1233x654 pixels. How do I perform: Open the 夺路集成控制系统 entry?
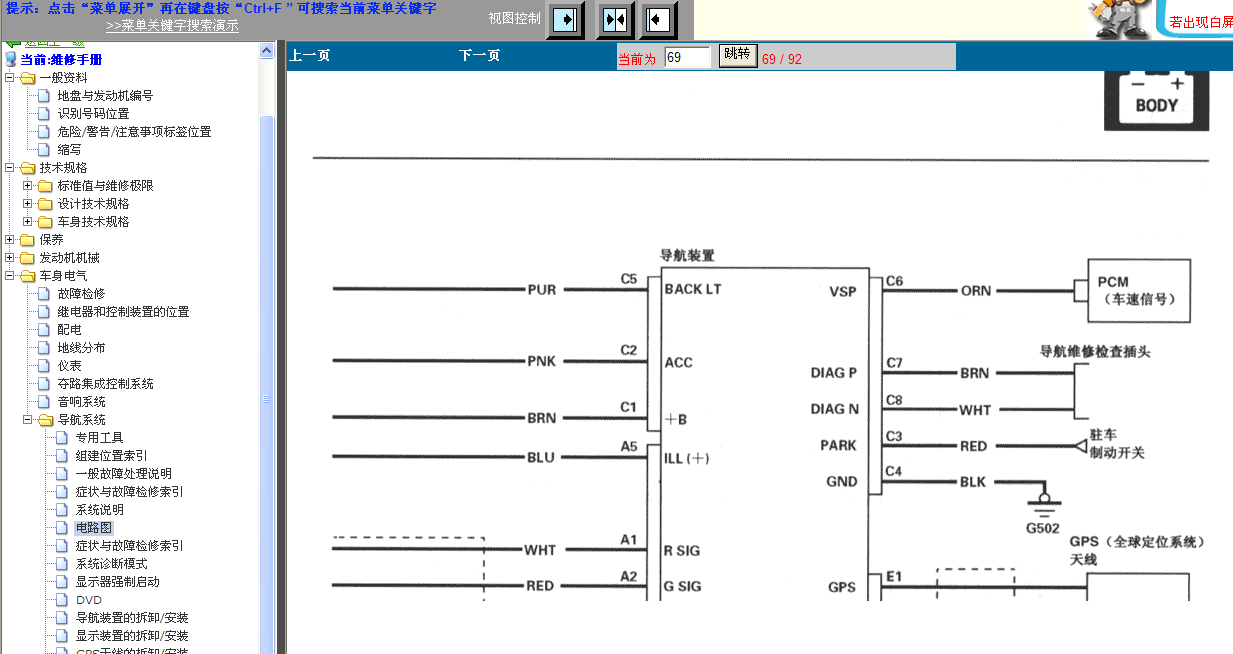[x=105, y=384]
